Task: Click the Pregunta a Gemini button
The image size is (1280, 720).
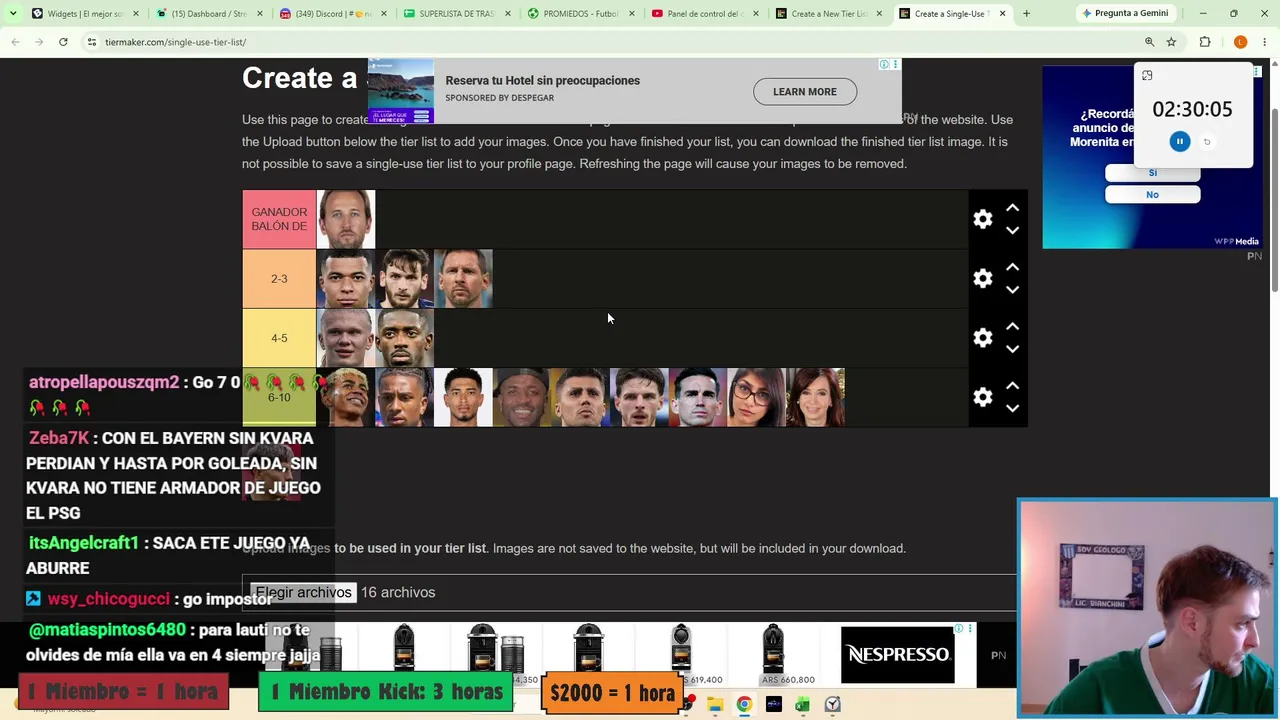Action: point(1125,13)
